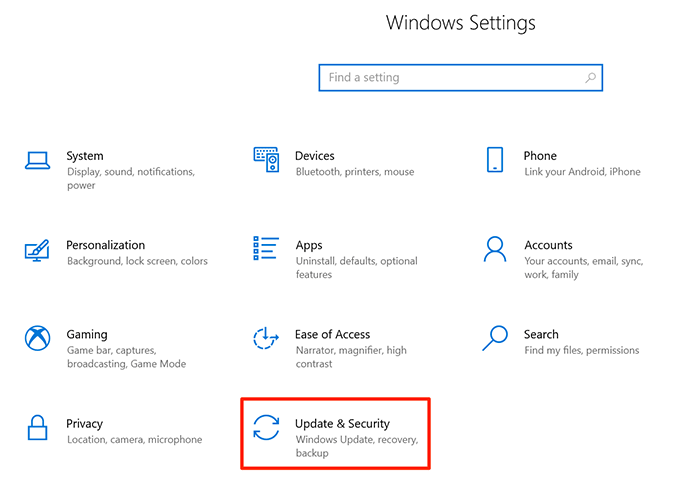
Task: Click the Update & Security arrows icon
Action: (x=266, y=427)
